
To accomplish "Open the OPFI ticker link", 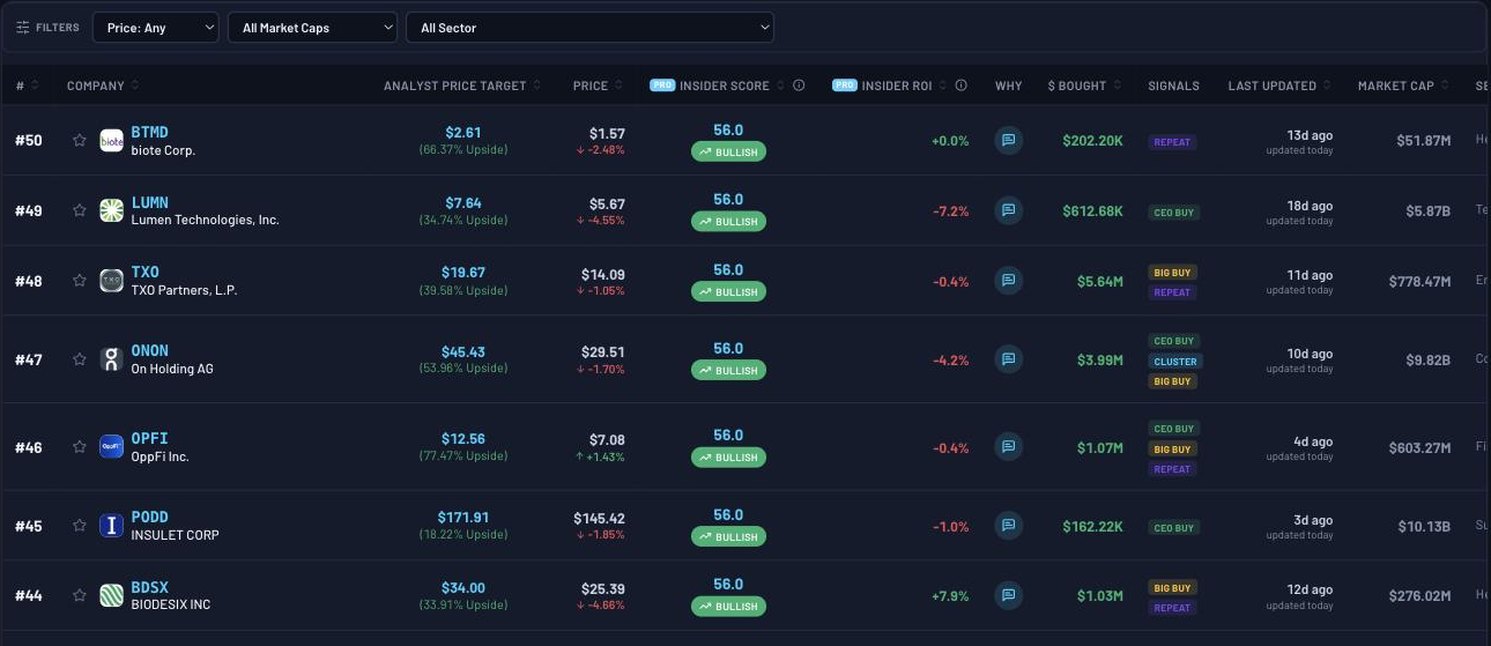I will (x=149, y=438).
